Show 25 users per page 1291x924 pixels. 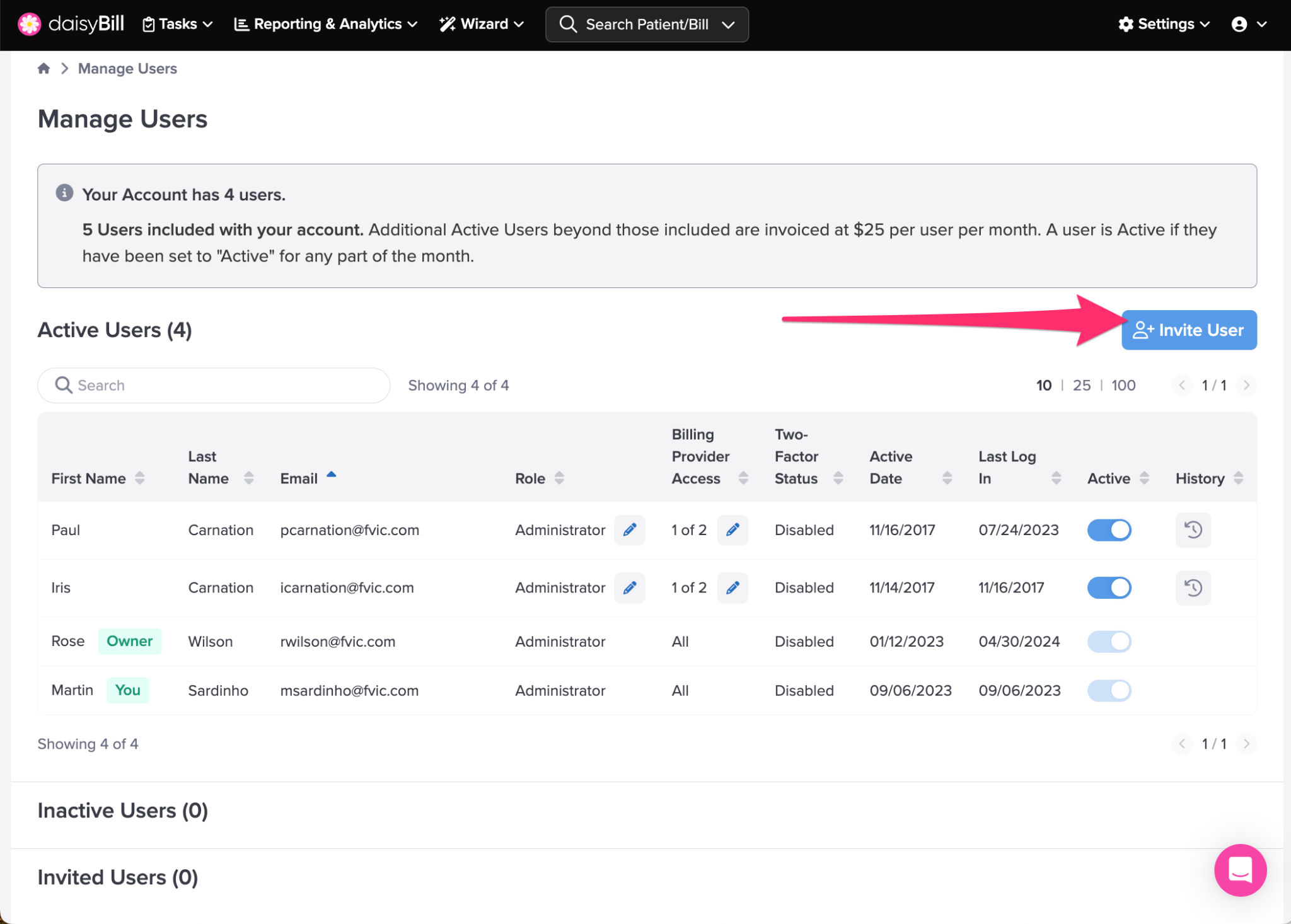click(x=1081, y=385)
